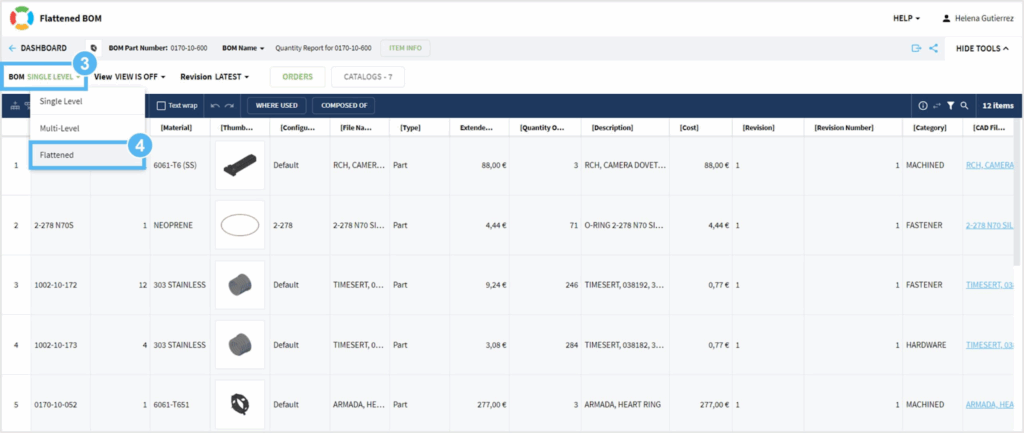
Task: Click the O-ring thumbnail in row 2
Action: tap(240, 225)
